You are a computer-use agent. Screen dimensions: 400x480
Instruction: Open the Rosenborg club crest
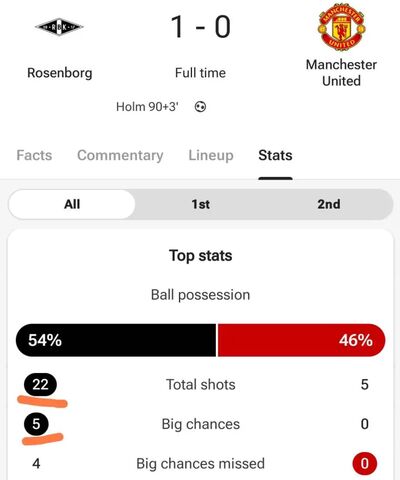59,27
